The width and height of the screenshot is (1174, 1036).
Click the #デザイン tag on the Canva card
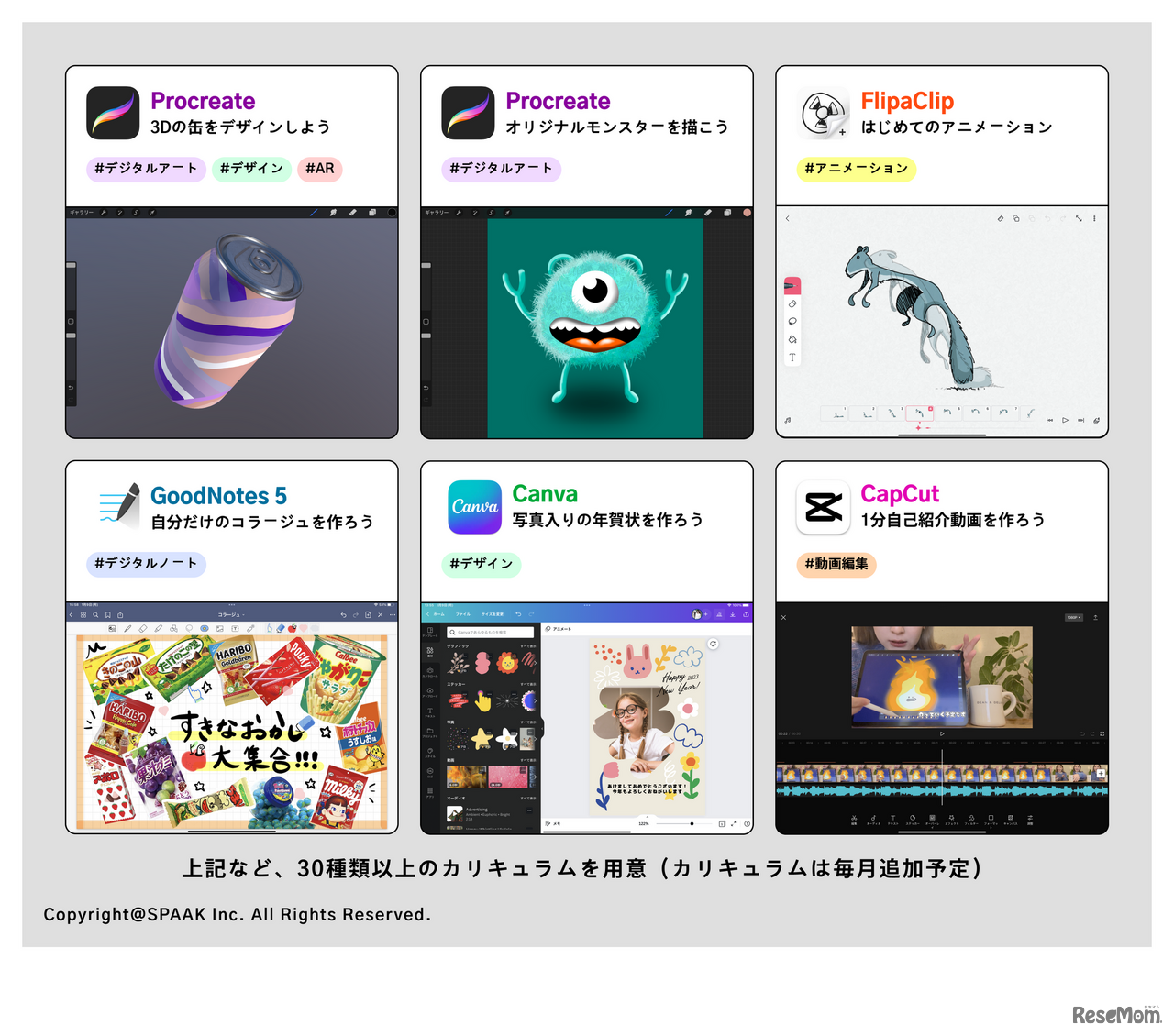point(482,564)
